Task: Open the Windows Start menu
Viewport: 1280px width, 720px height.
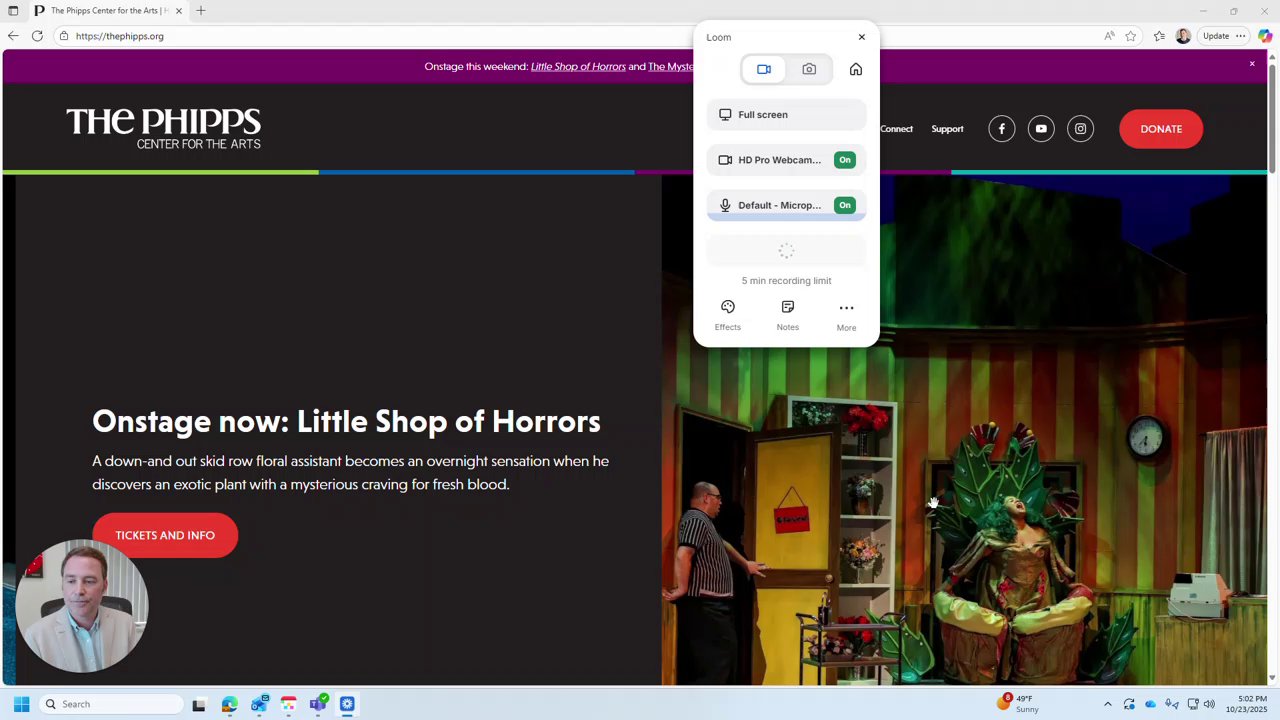Action: coord(21,704)
